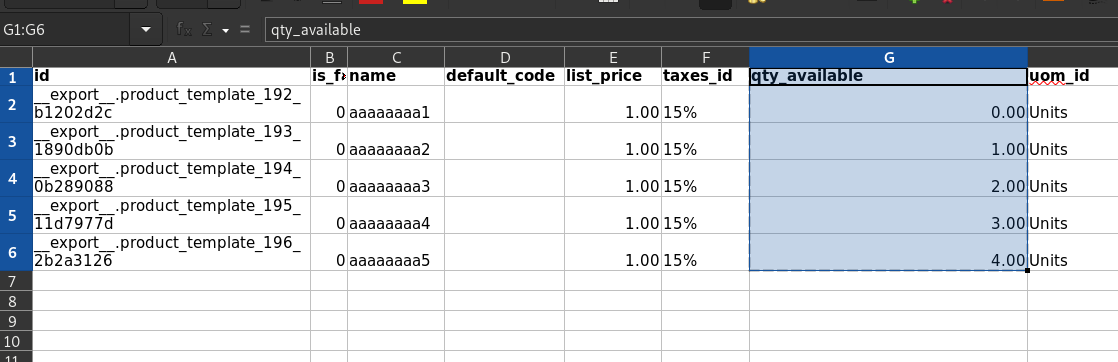The height and width of the screenshot is (362, 1118).
Task: Click the Select All corner box
Action: [x=16, y=58]
